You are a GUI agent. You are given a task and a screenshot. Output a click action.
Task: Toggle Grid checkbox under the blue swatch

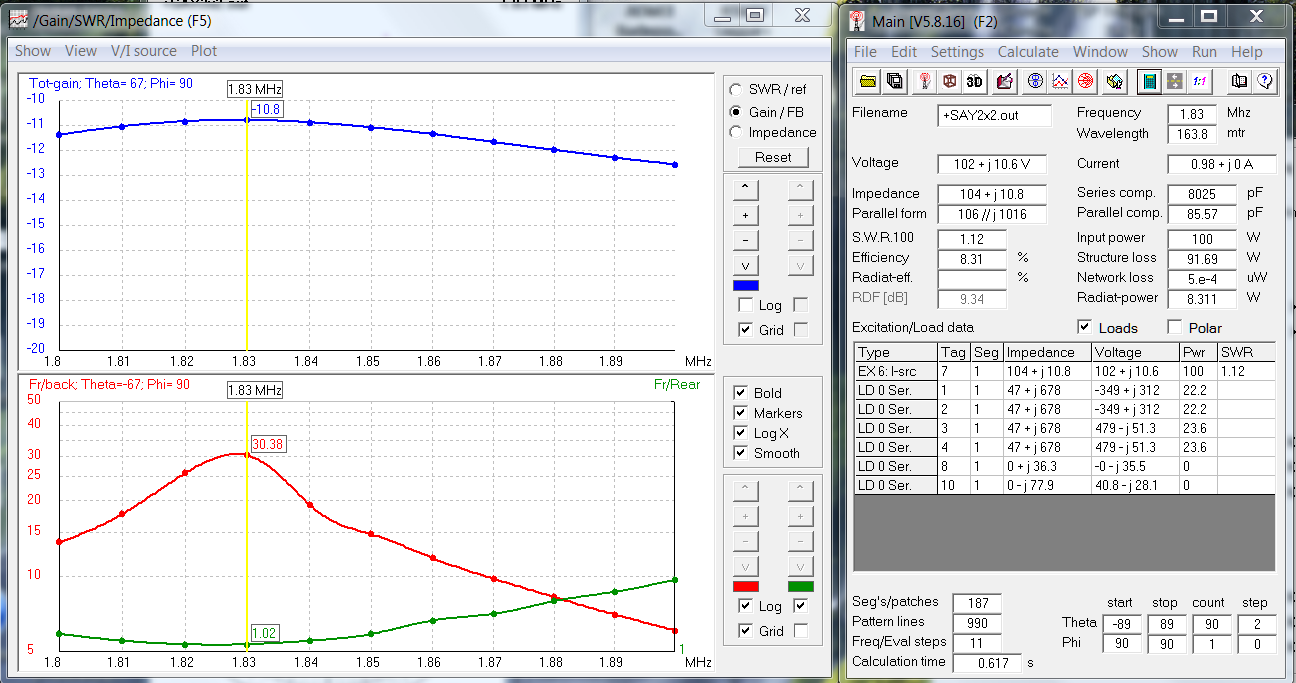point(745,329)
